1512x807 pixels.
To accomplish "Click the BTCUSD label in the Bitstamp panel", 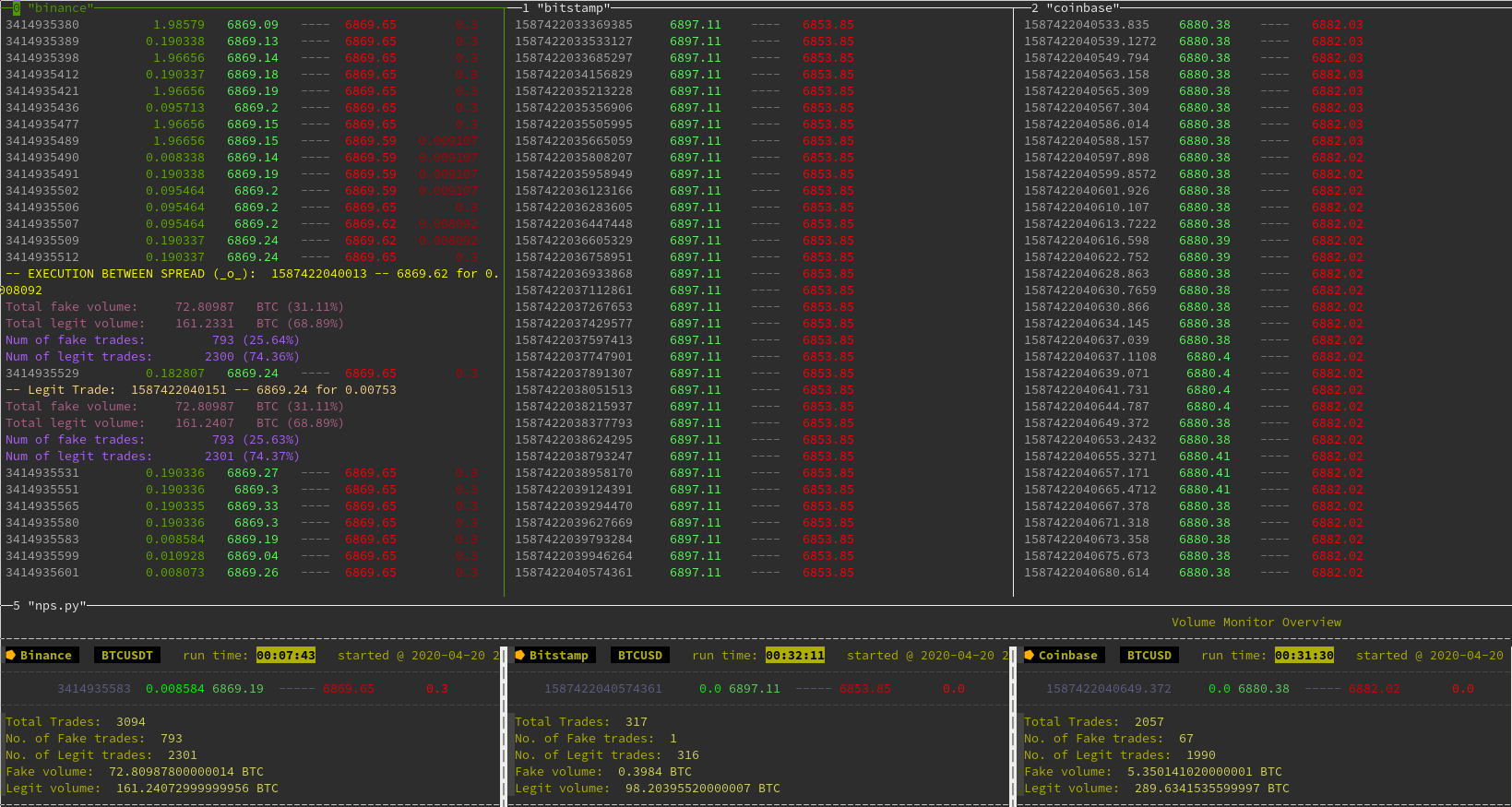I will click(x=640, y=656).
